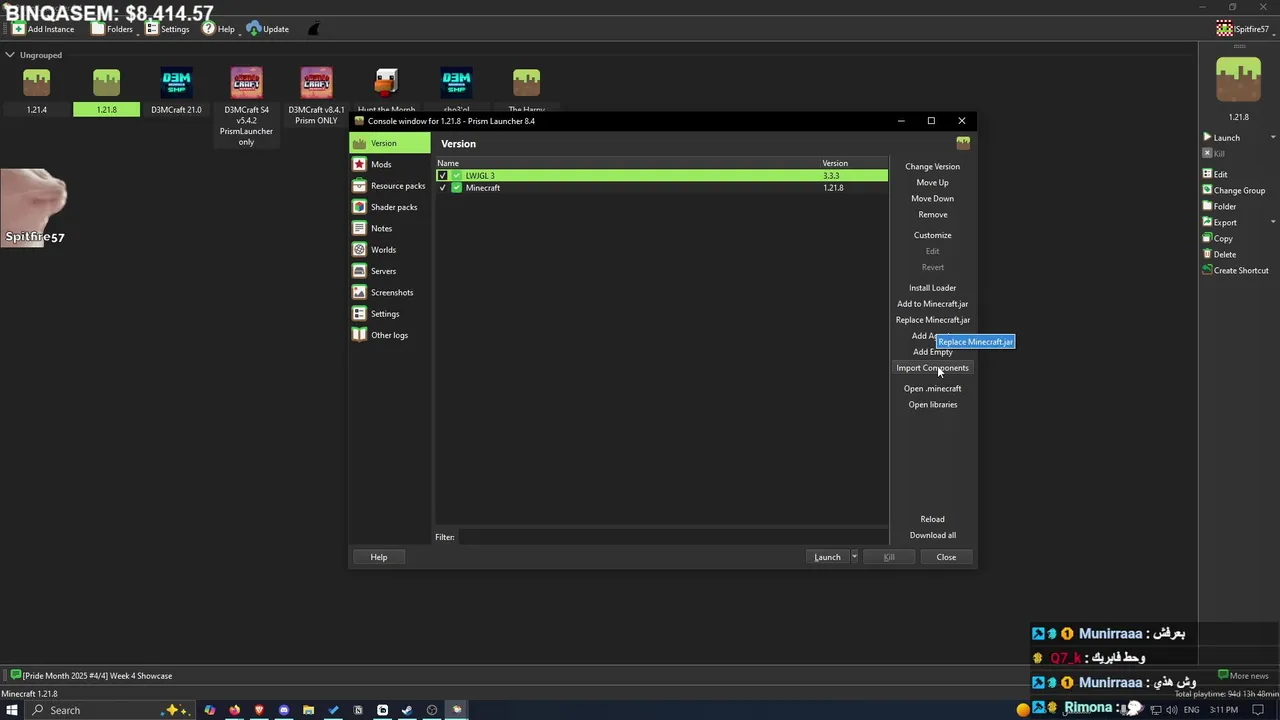Click Add Instance in main toolbar

click(x=43, y=29)
